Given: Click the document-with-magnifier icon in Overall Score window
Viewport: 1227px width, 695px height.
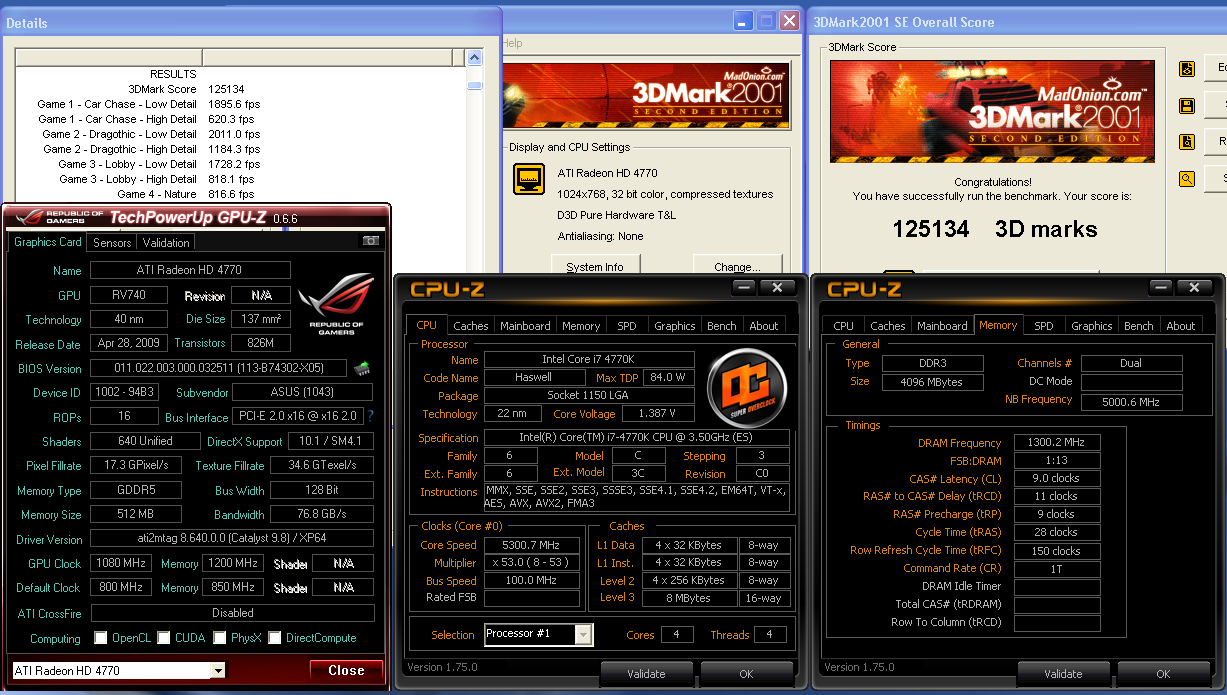Looking at the screenshot, I should pyautogui.click(x=1187, y=142).
